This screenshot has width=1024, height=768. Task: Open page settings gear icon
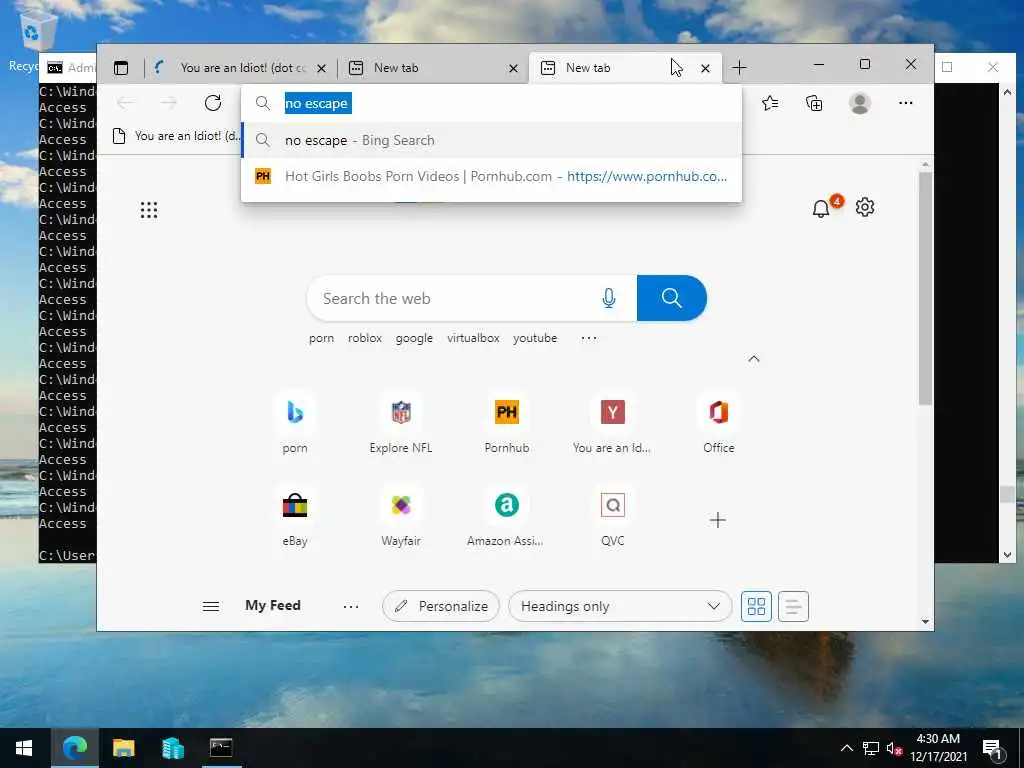(x=865, y=208)
